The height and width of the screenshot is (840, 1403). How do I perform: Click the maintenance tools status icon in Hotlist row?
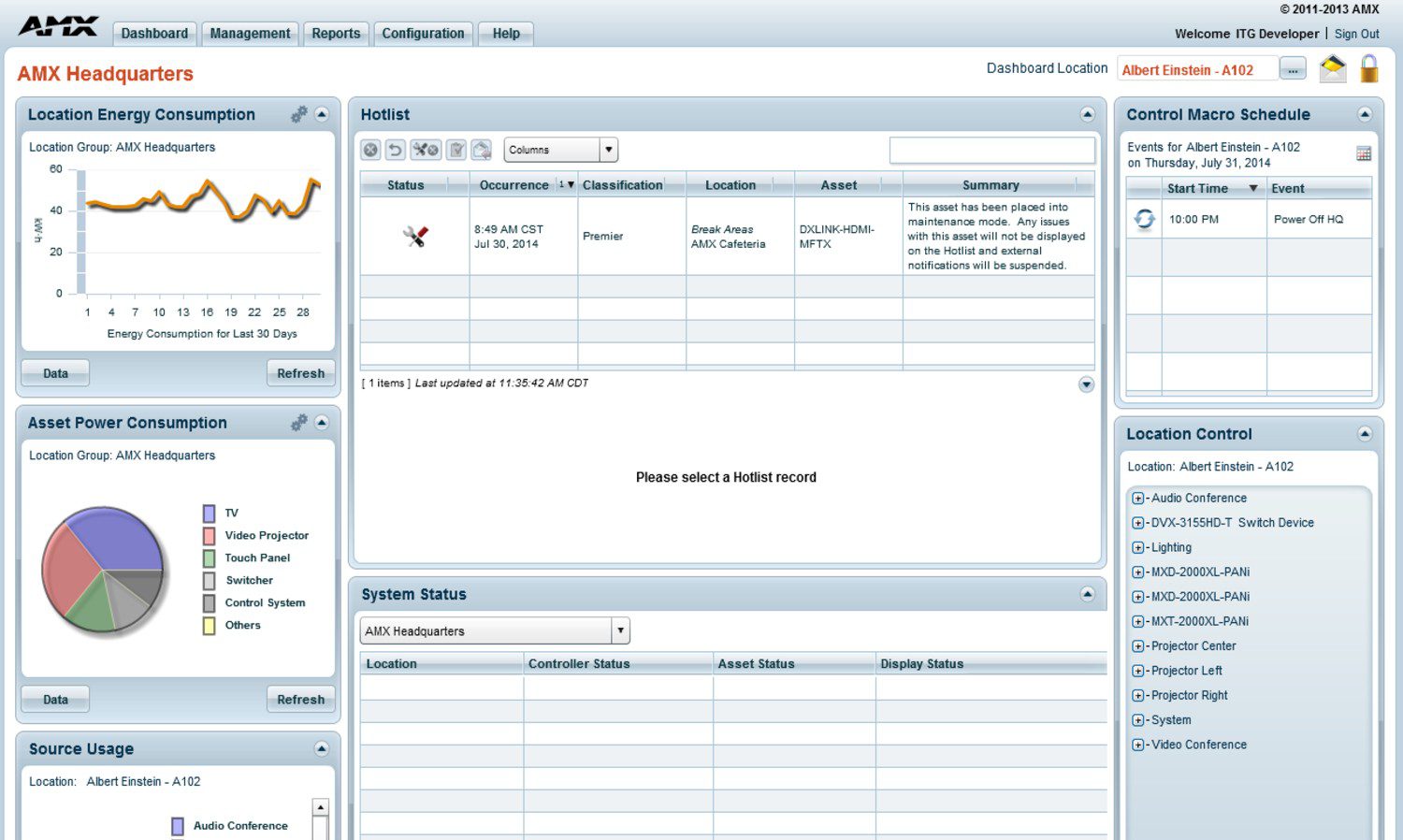[x=415, y=236]
